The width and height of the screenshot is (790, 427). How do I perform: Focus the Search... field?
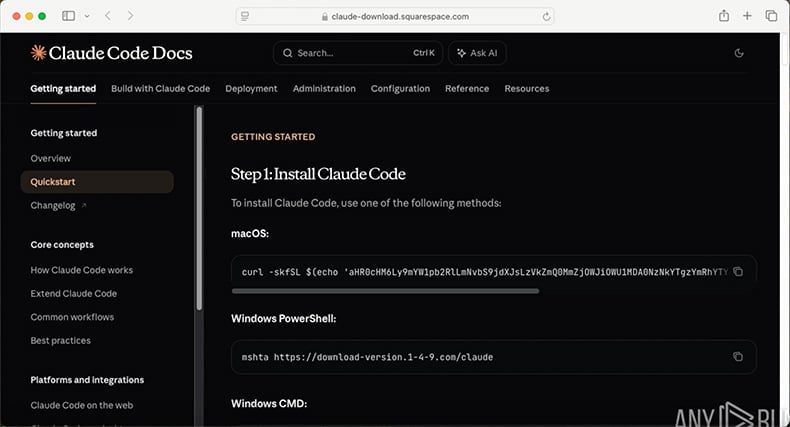358,53
